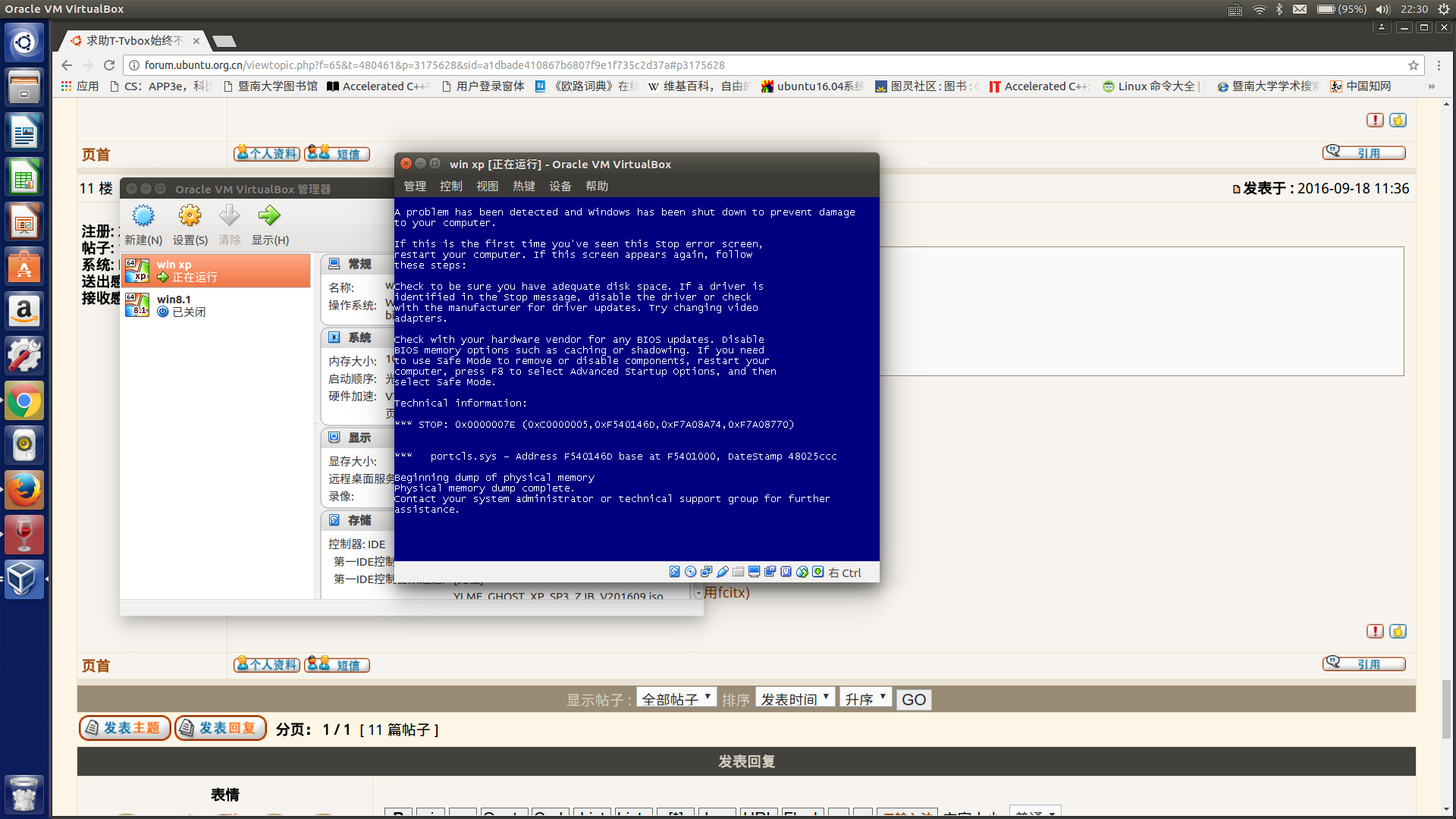Click the mouse integration globe icon in VM status bar
The width and height of the screenshot is (1456, 819).
(802, 572)
